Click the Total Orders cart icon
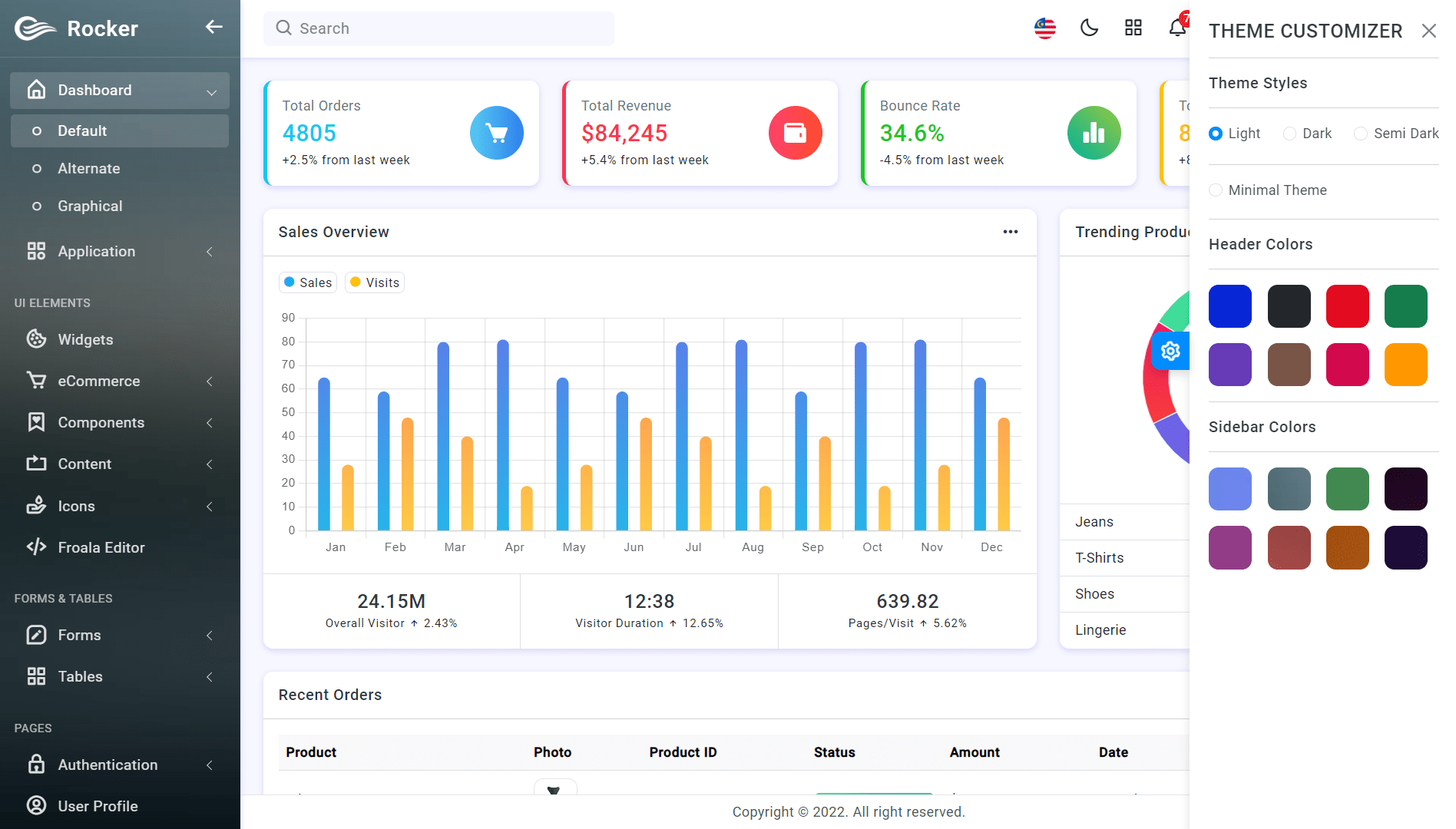 click(x=496, y=133)
